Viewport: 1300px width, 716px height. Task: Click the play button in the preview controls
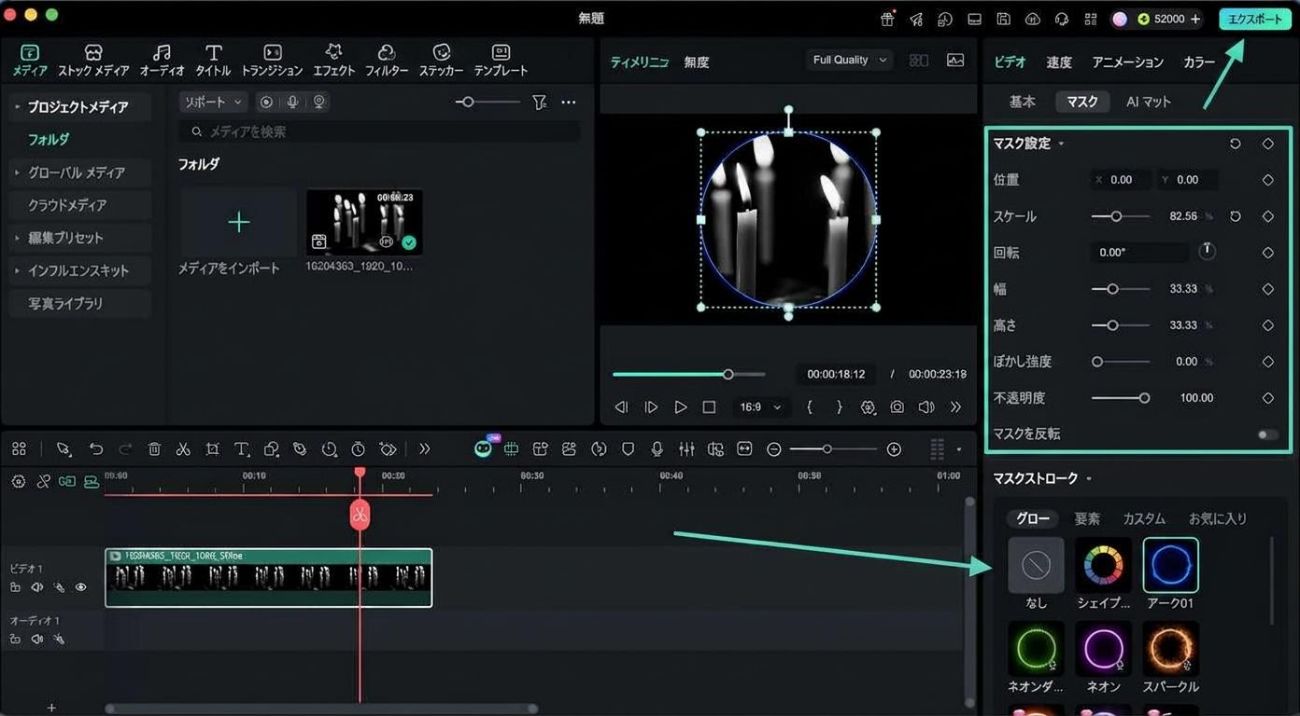(680, 407)
